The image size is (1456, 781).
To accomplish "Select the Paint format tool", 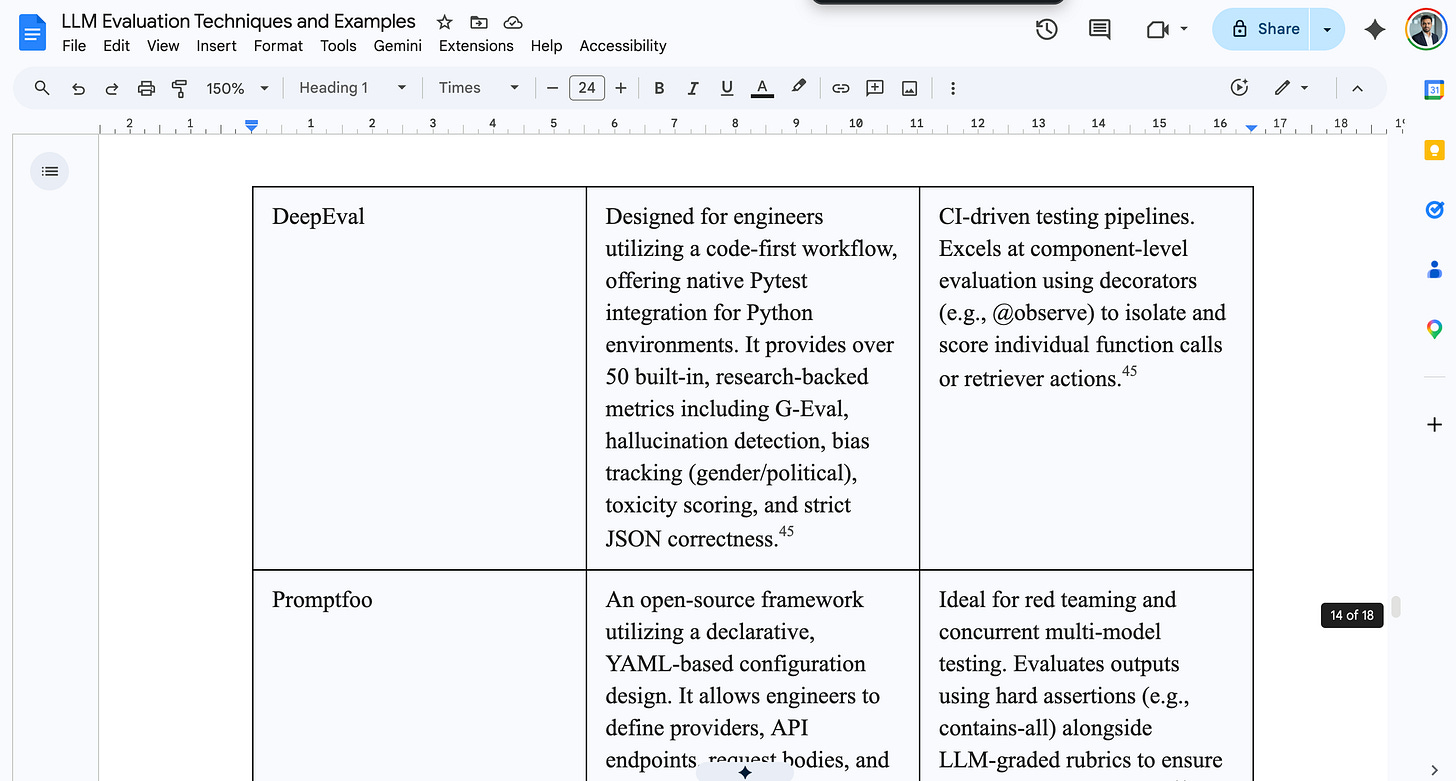I will point(180,88).
